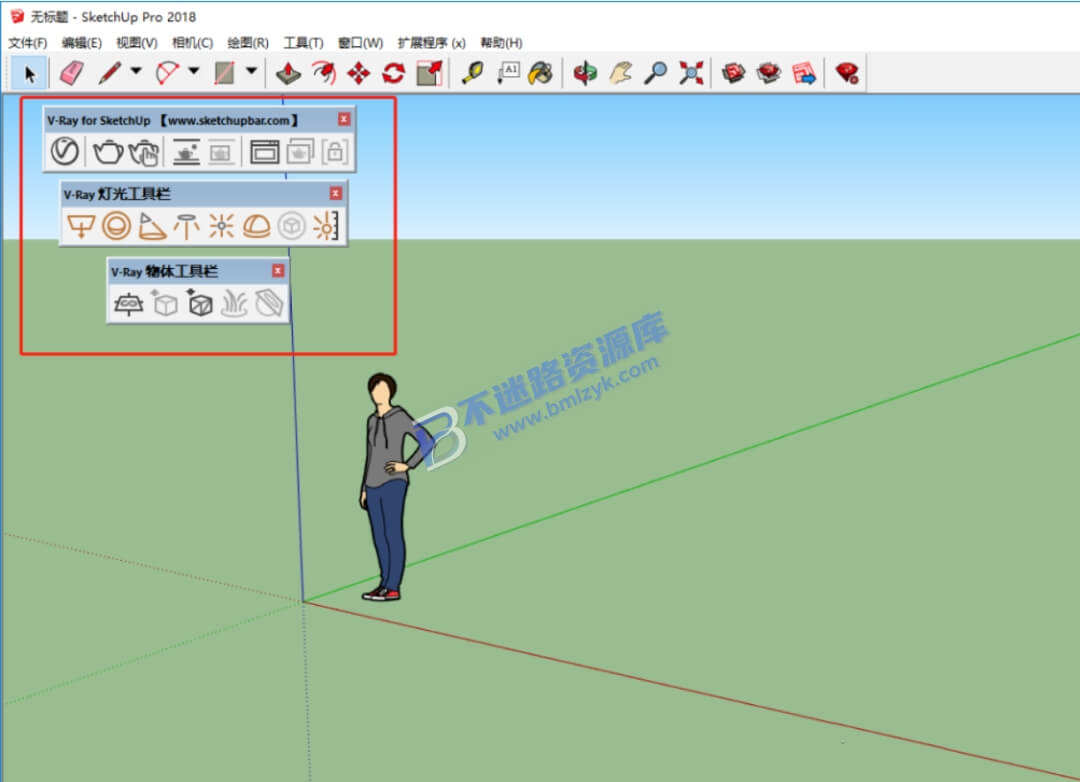
Task: Expand the Rectangle shapes dropdown arrow
Action: (251, 71)
